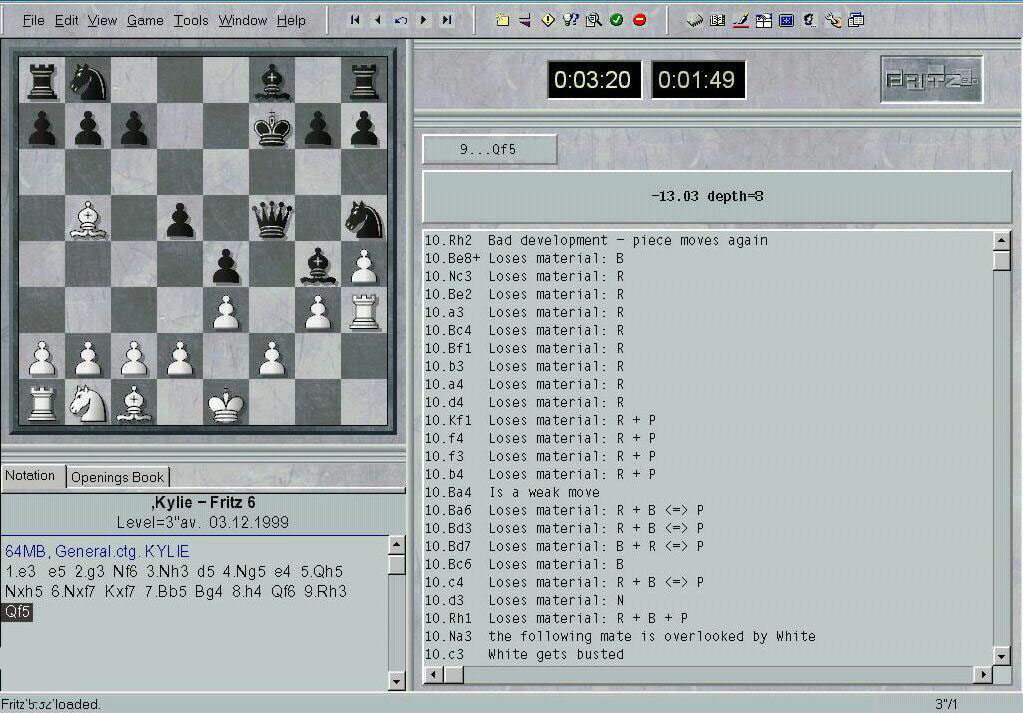The width and height of the screenshot is (1023, 713).
Task: Click the scroll down arrow in analysis list
Action: pos(1002,656)
